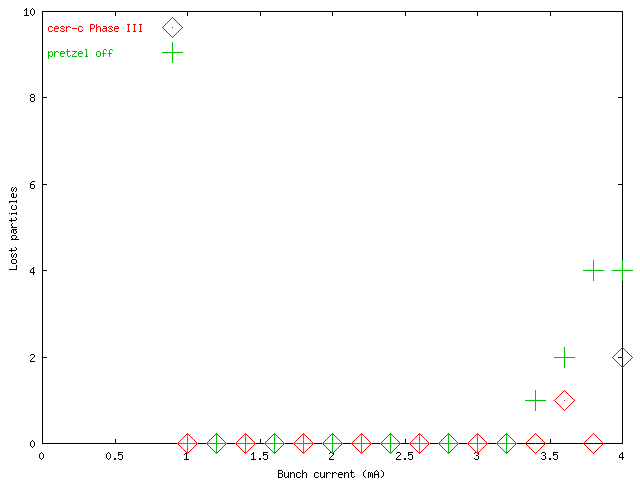640x480 pixels.
Task: Click the y-axis tick label 0
Action: coord(32,444)
